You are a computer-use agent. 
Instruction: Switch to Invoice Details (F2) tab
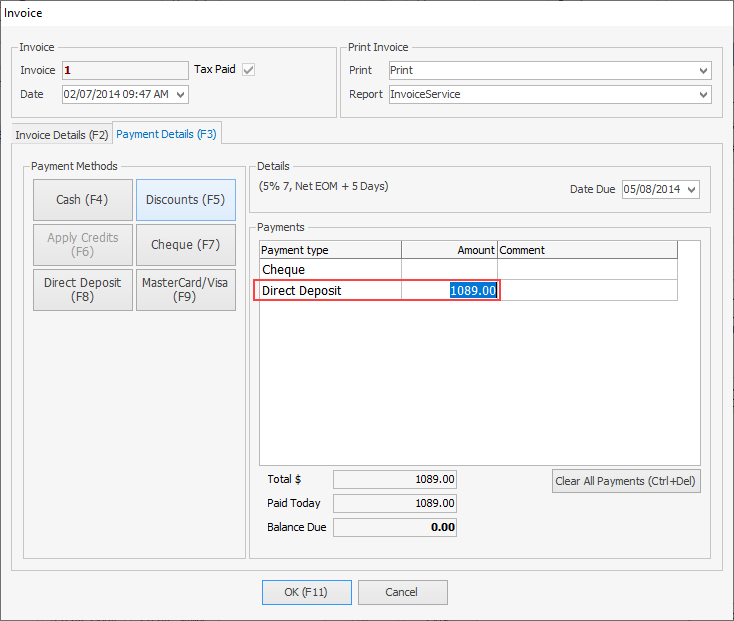tap(61, 134)
